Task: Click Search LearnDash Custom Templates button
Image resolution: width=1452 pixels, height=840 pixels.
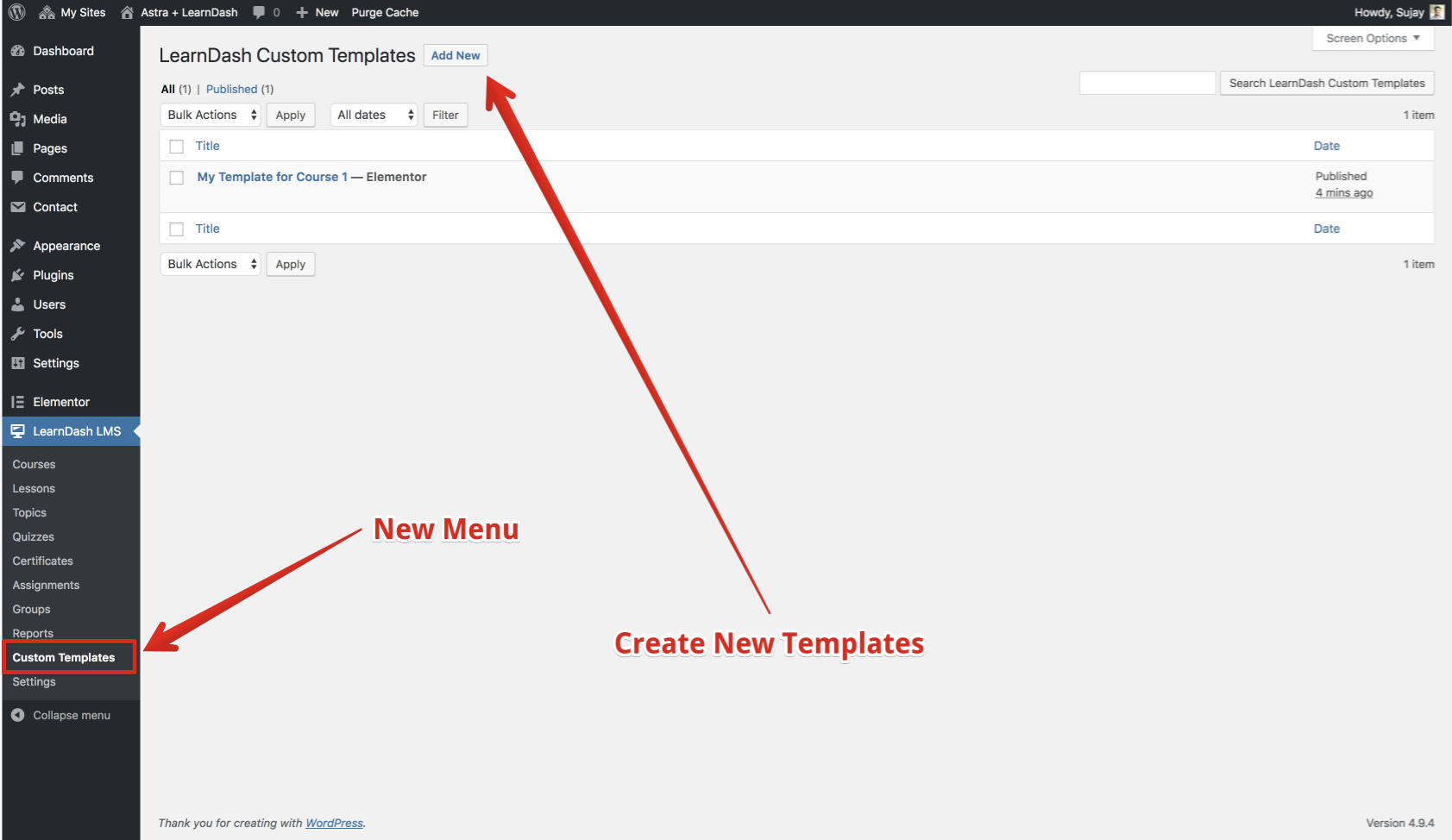Action: click(x=1327, y=83)
